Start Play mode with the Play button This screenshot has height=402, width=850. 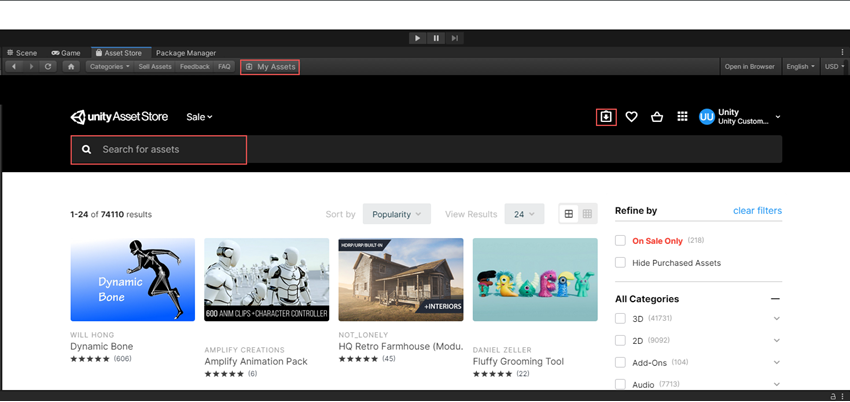click(417, 38)
